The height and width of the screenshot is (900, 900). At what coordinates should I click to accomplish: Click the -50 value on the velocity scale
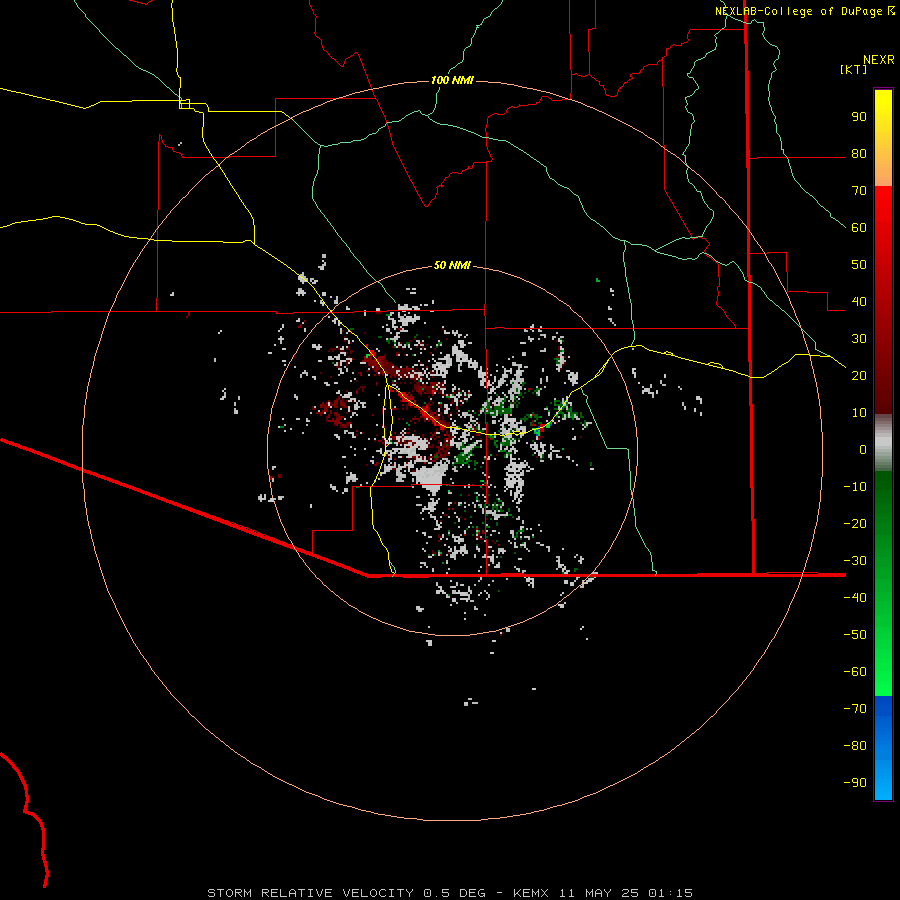855,634
